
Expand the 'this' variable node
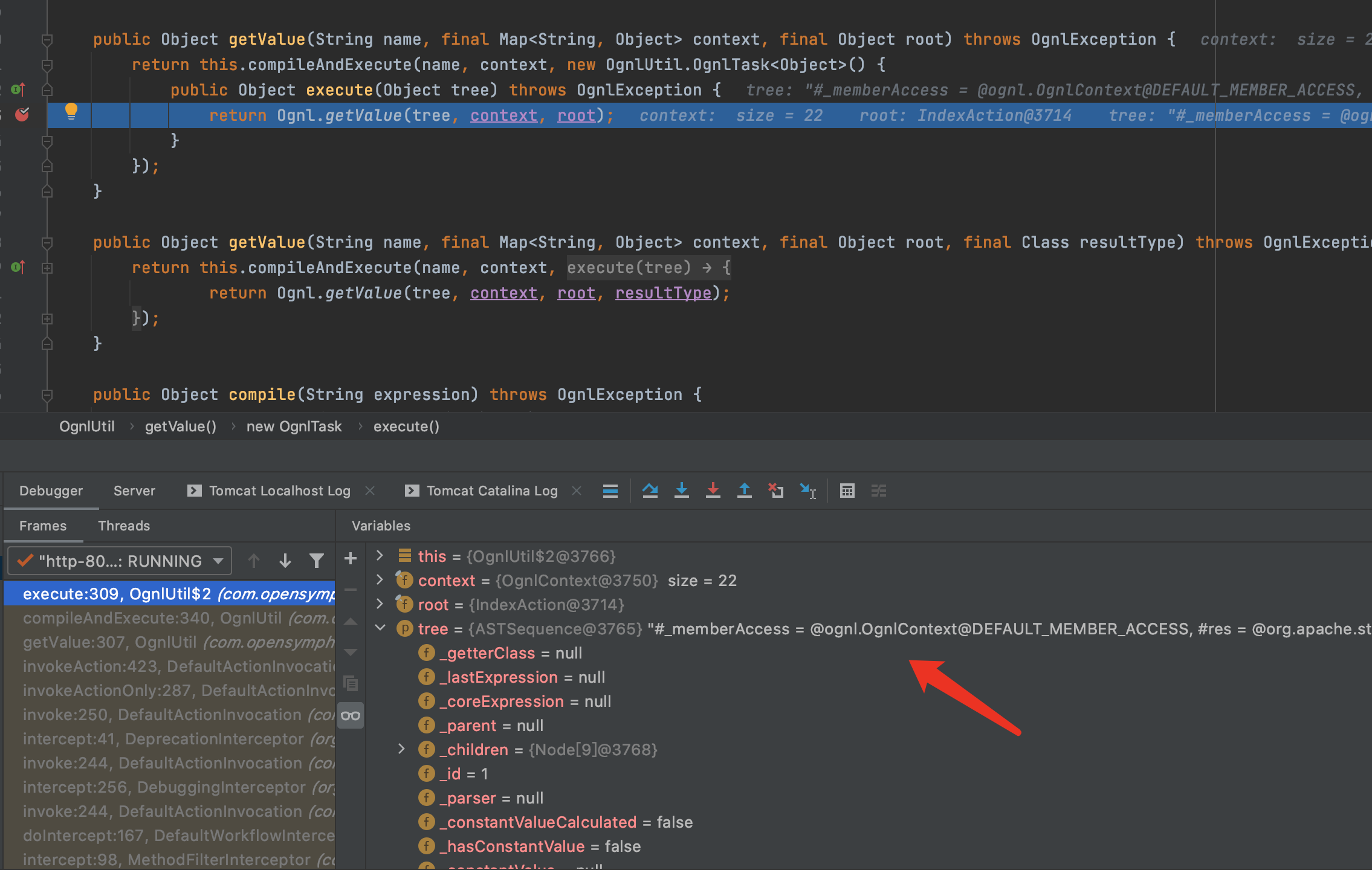click(x=380, y=555)
